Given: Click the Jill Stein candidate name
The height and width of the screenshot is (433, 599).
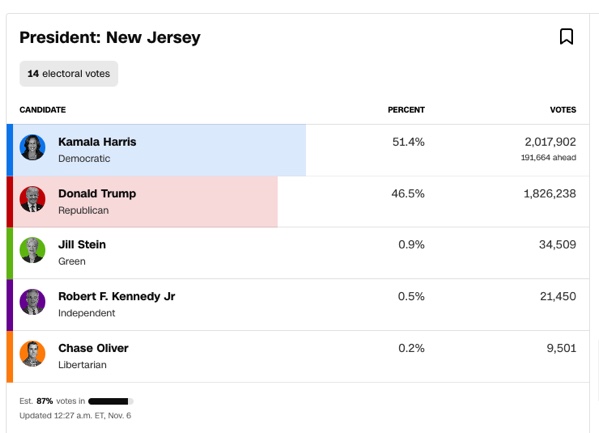Looking at the screenshot, I should pyautogui.click(x=82, y=245).
